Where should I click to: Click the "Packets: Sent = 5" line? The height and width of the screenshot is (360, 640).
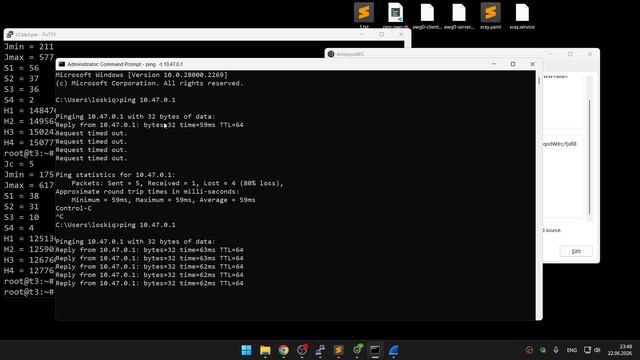click(178, 183)
